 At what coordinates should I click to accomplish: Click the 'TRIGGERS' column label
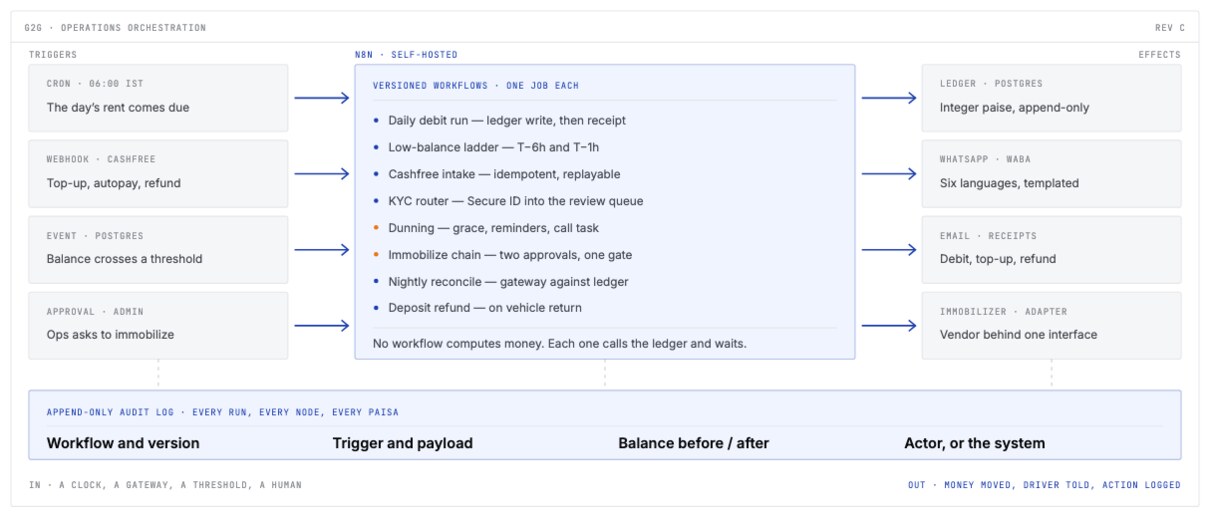(53, 55)
